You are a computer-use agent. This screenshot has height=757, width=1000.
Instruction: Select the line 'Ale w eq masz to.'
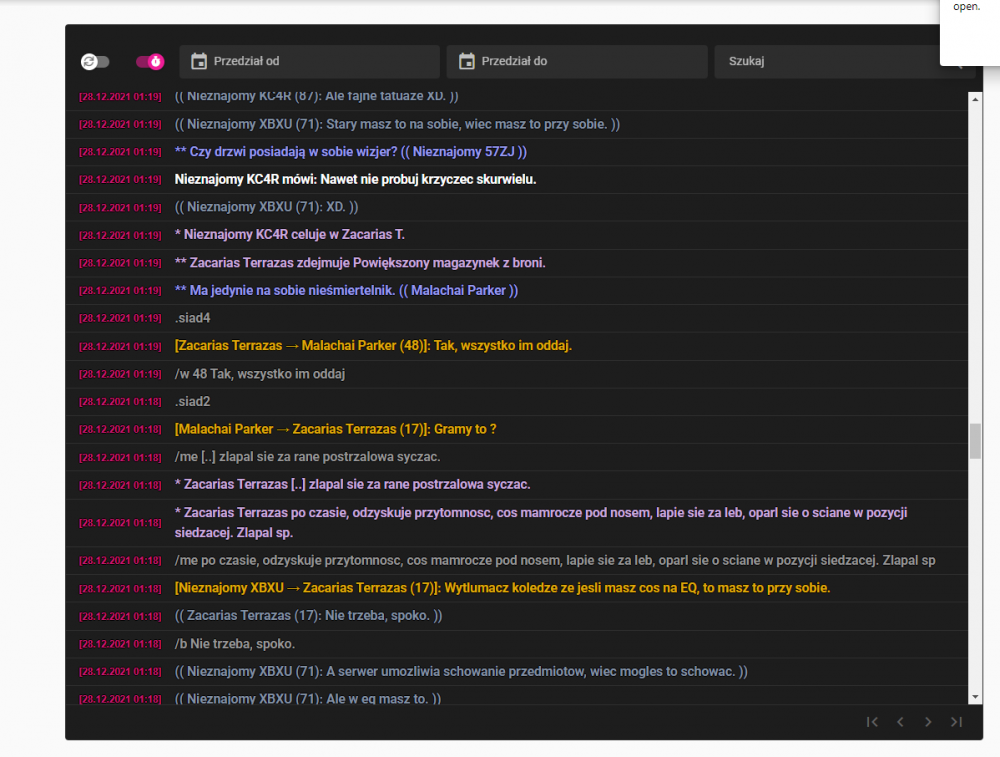coord(307,698)
